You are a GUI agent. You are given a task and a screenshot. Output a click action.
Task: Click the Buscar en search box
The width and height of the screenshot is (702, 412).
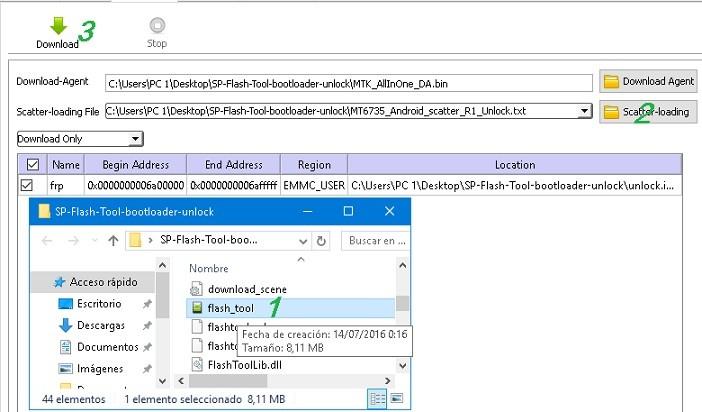(375, 241)
